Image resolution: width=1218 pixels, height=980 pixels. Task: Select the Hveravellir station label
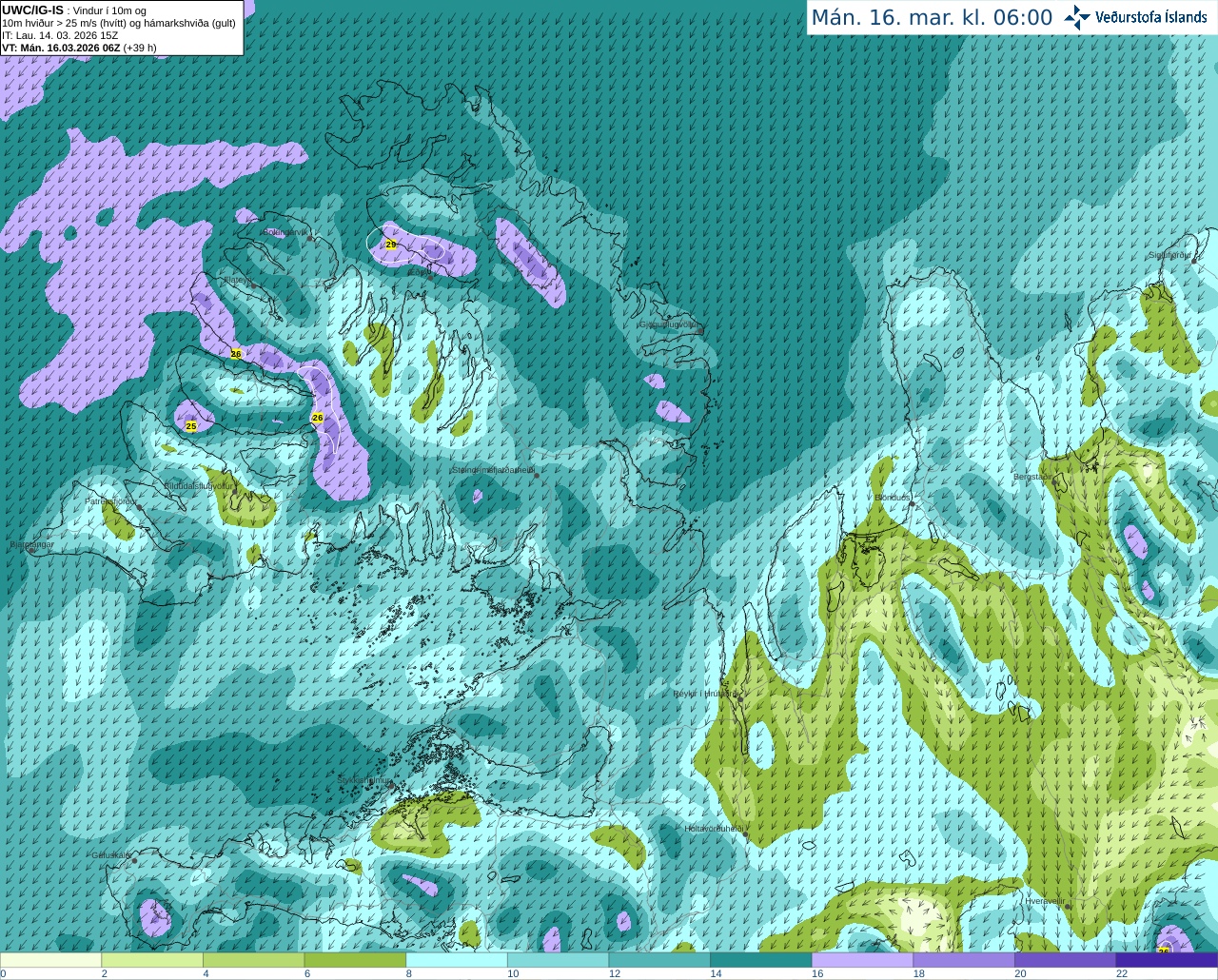[1045, 900]
